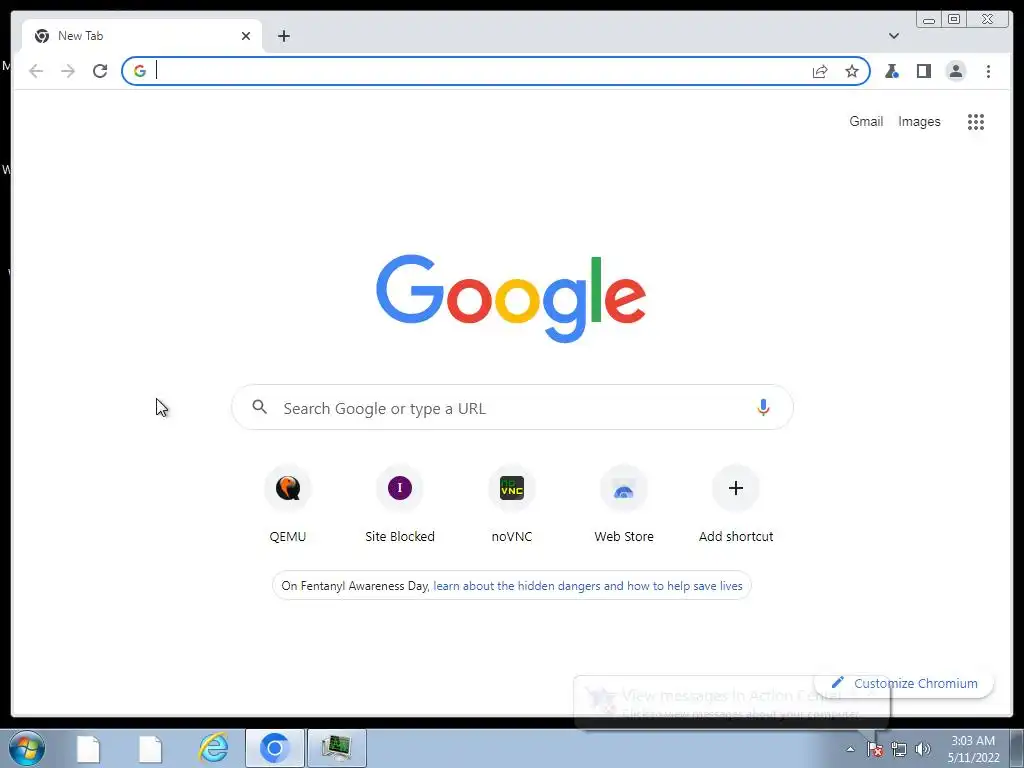Expand the tab search chevron
Screen dimensions: 1024x768
894,36
